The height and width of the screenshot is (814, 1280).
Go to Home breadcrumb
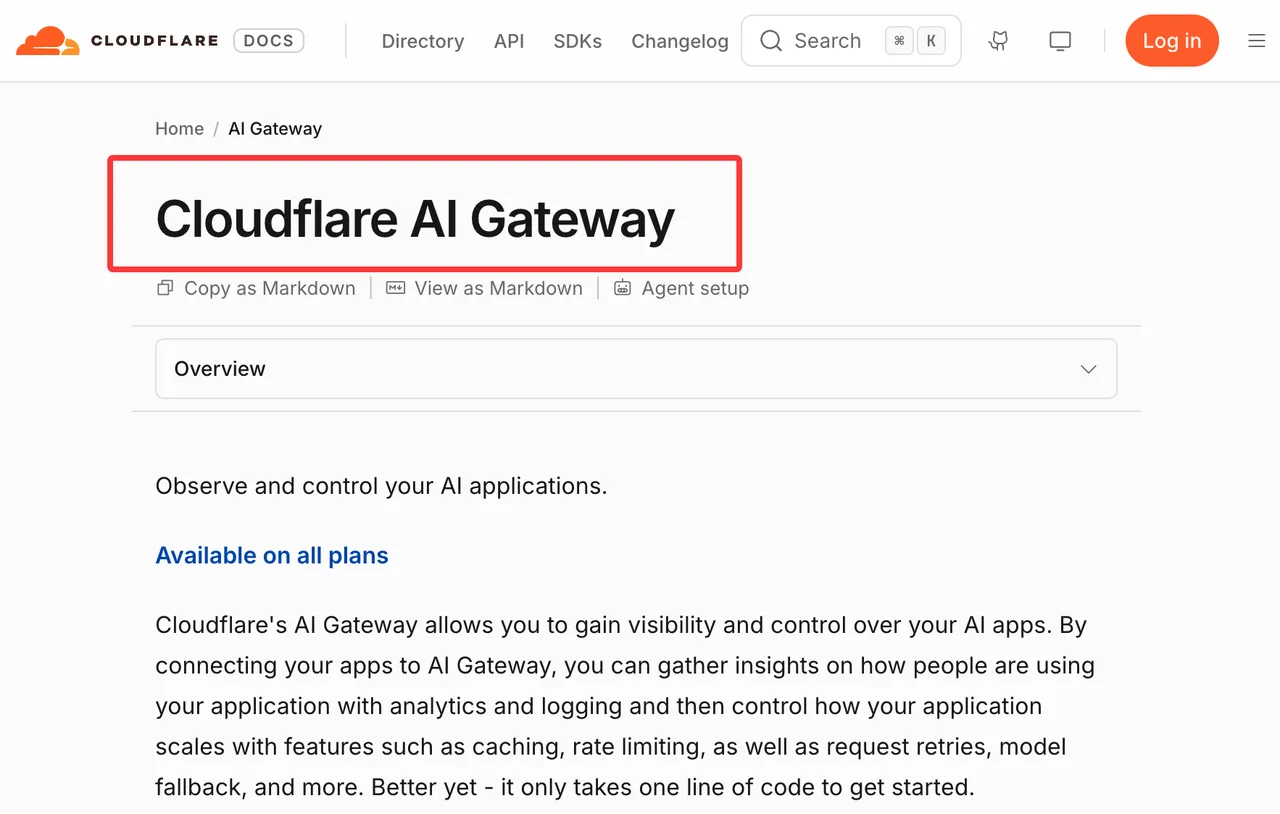pos(180,129)
